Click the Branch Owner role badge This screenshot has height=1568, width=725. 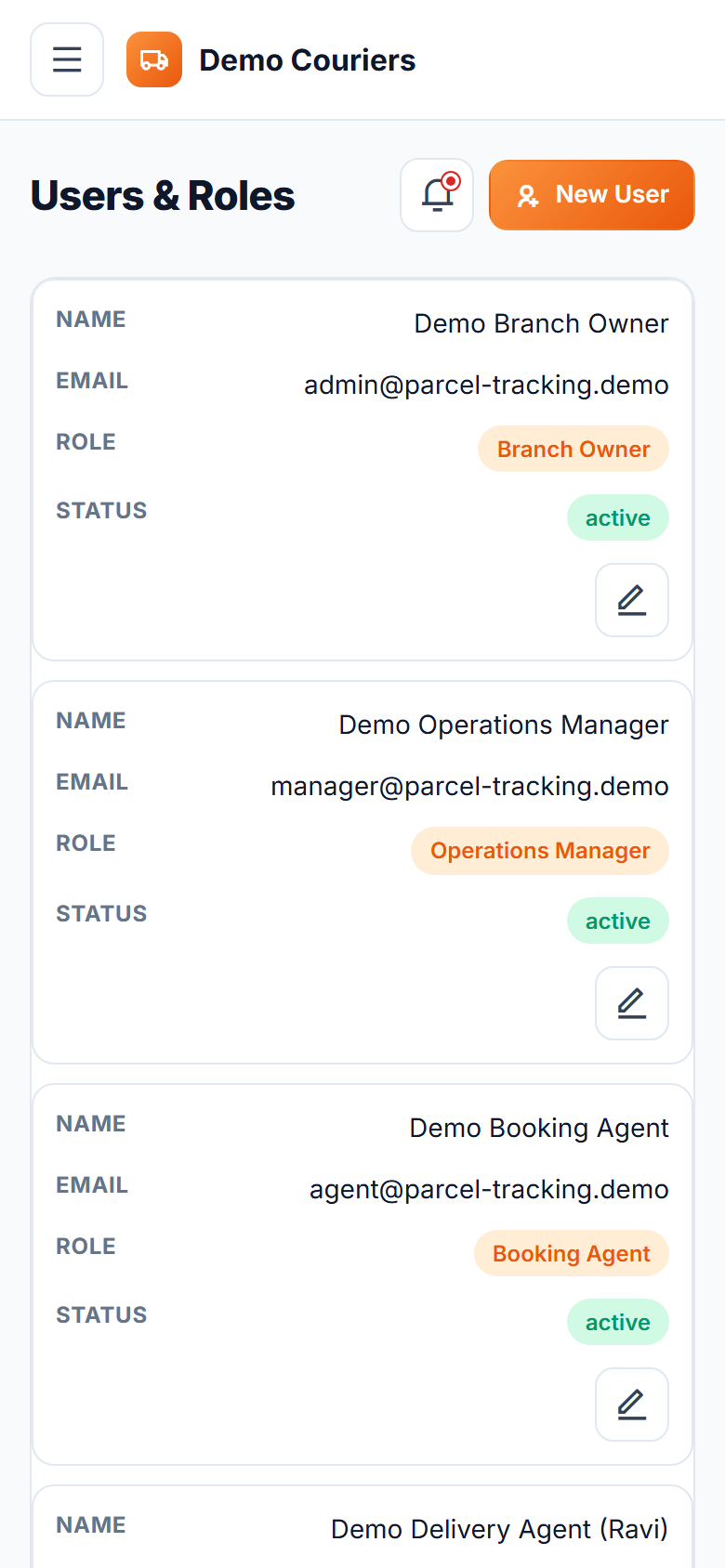tap(573, 449)
